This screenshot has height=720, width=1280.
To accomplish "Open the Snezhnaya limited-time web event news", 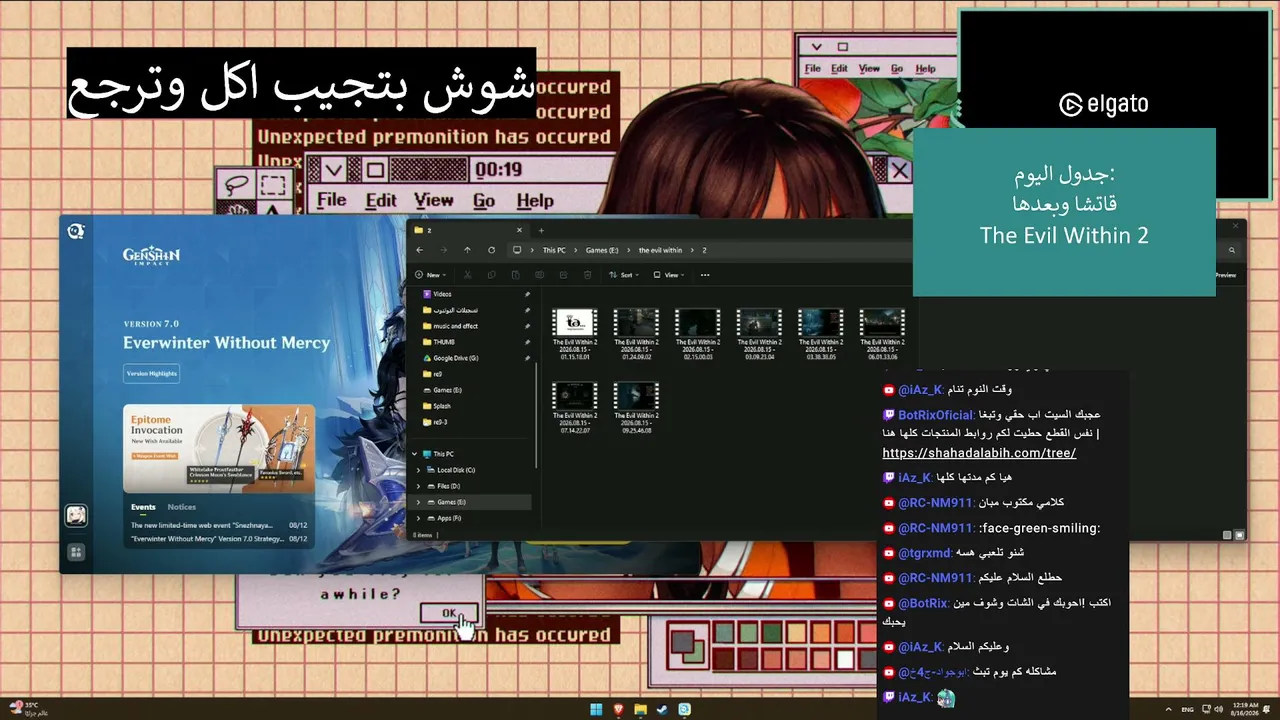I will [220, 525].
